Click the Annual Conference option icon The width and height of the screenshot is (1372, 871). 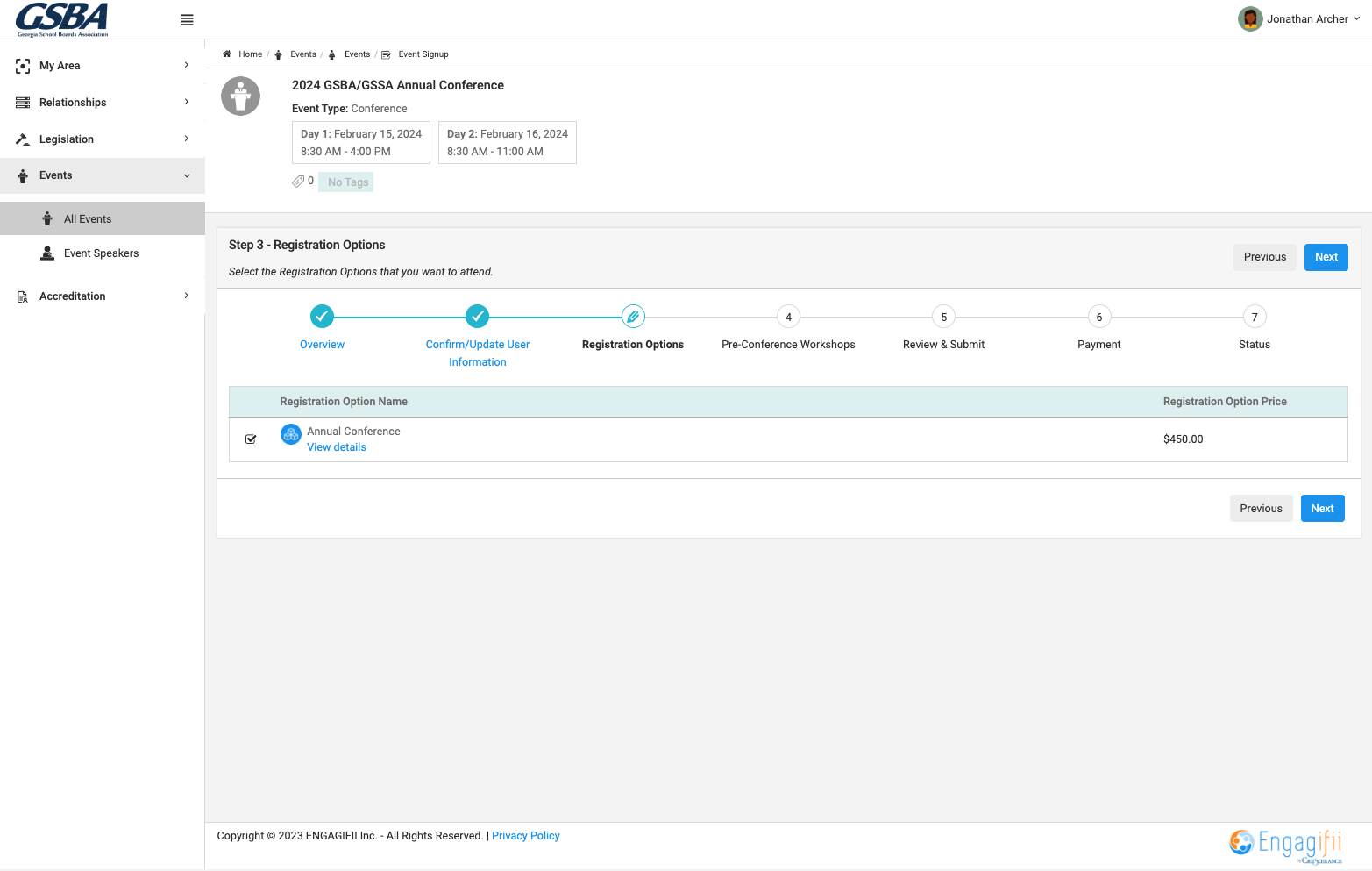coord(291,434)
